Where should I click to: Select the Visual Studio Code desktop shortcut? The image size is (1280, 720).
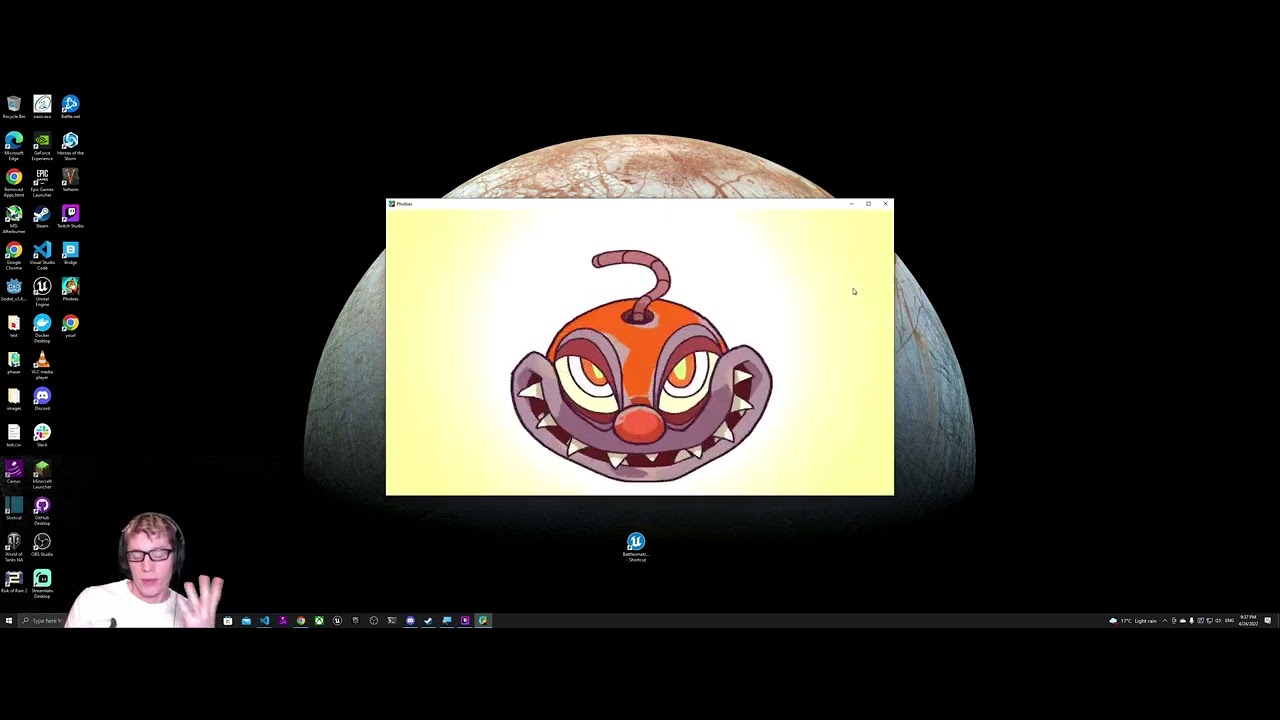click(x=42, y=256)
